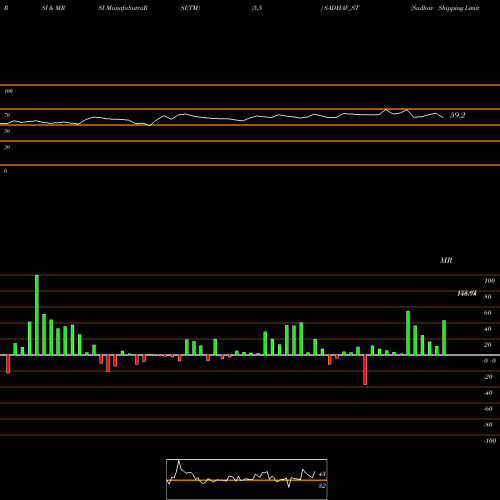Open the mini RSI preview chart at bottom
The image size is (500, 500).
coord(247,479)
